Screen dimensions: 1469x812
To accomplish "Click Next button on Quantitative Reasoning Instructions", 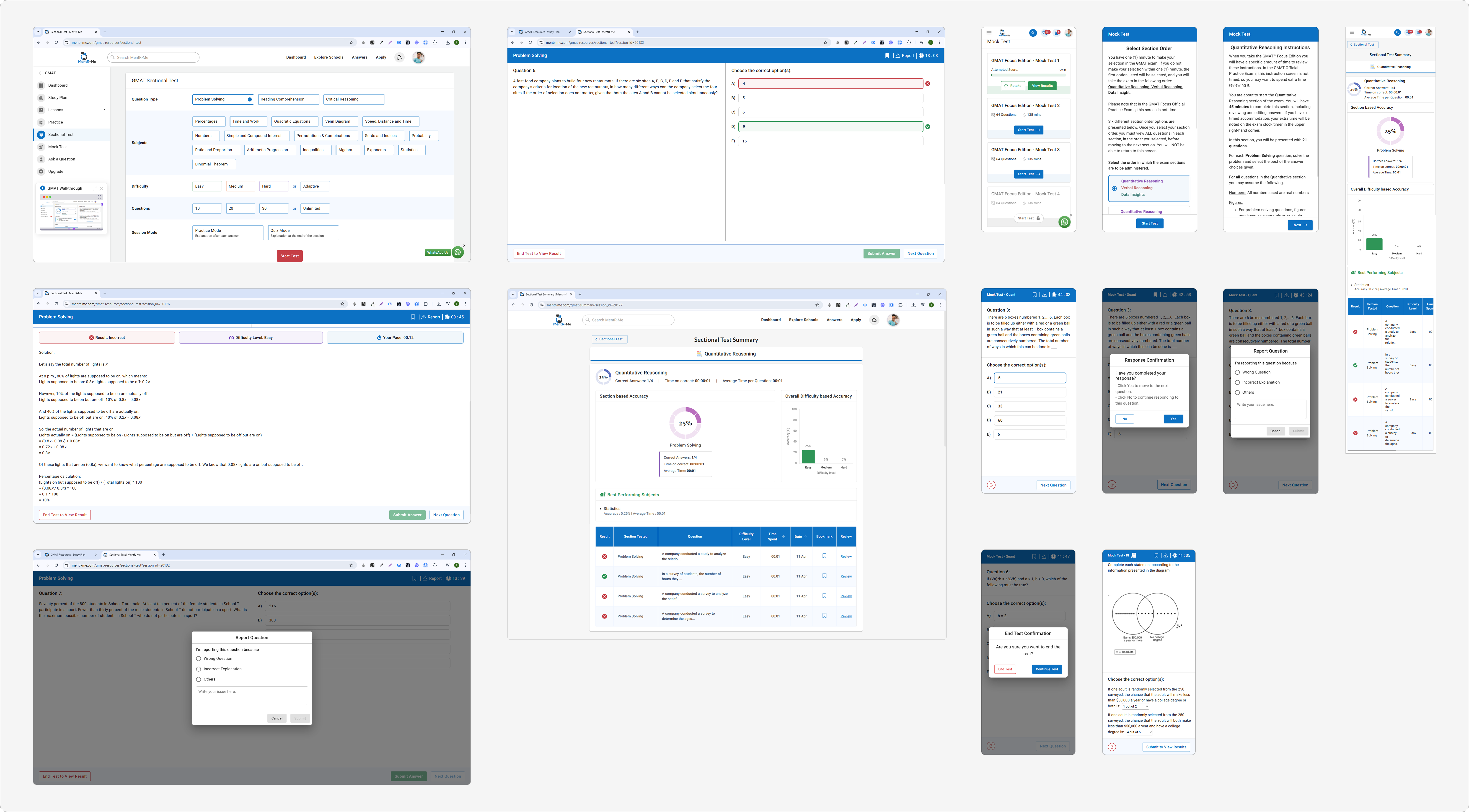I will tap(1300, 225).
